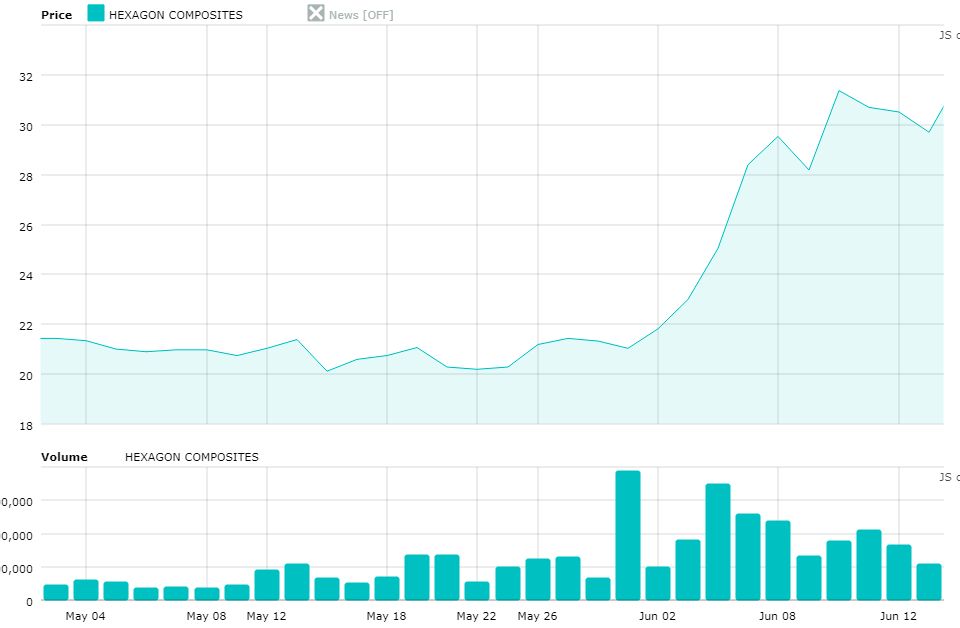This screenshot has height=628, width=960.
Task: Click the News [OFF] legend label
Action: click(361, 15)
